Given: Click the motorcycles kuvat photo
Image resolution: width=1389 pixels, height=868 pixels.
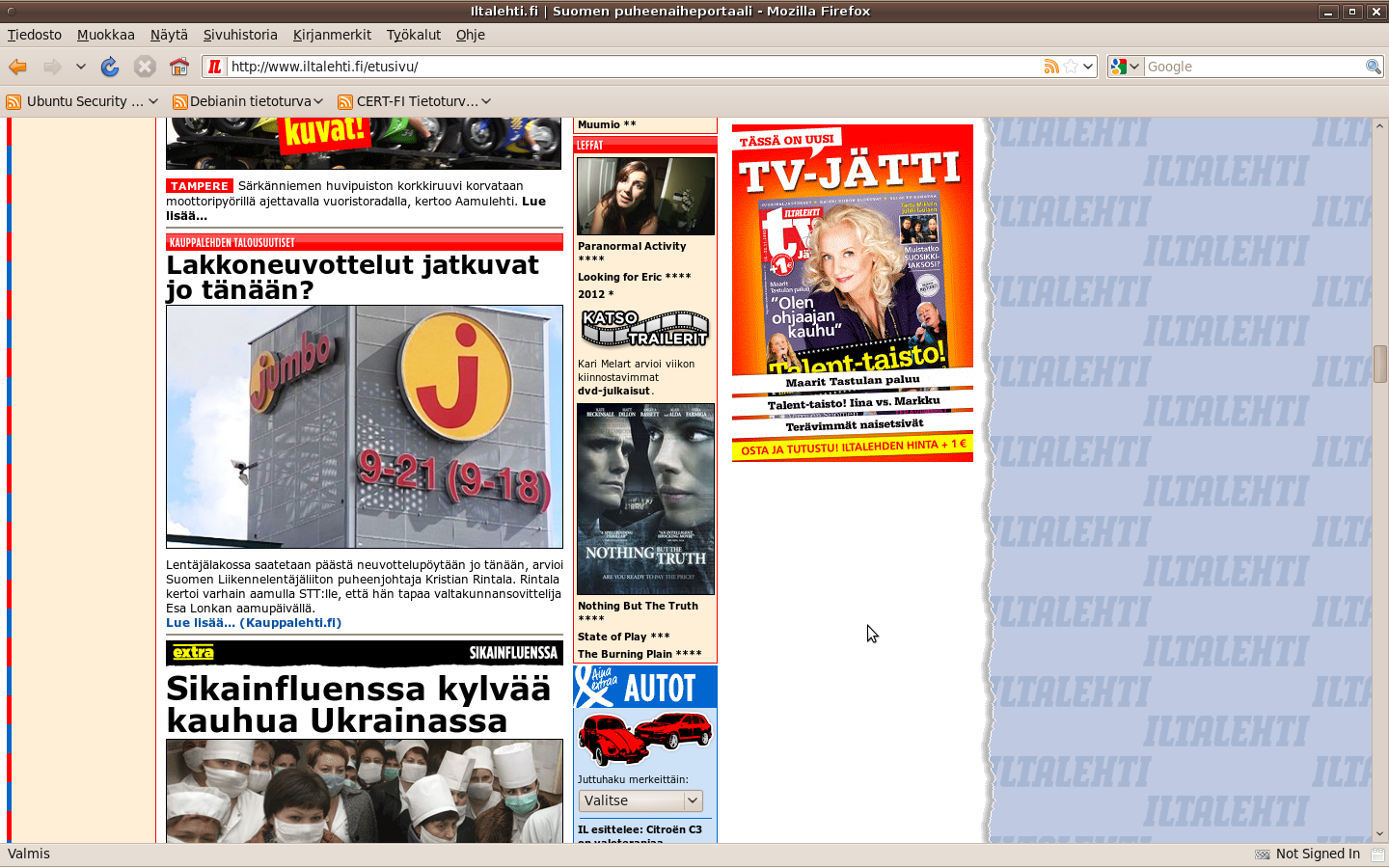Looking at the screenshot, I should [364, 143].
